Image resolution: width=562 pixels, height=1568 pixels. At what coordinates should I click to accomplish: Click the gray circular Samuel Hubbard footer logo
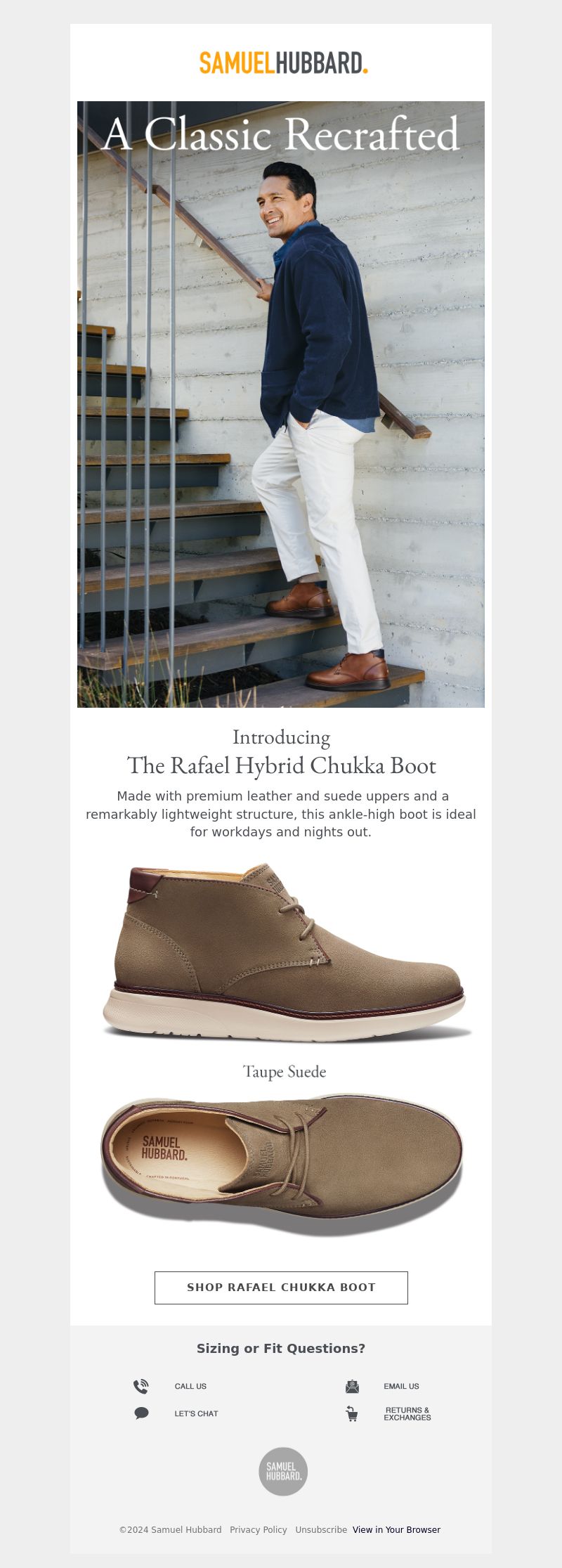click(283, 1471)
